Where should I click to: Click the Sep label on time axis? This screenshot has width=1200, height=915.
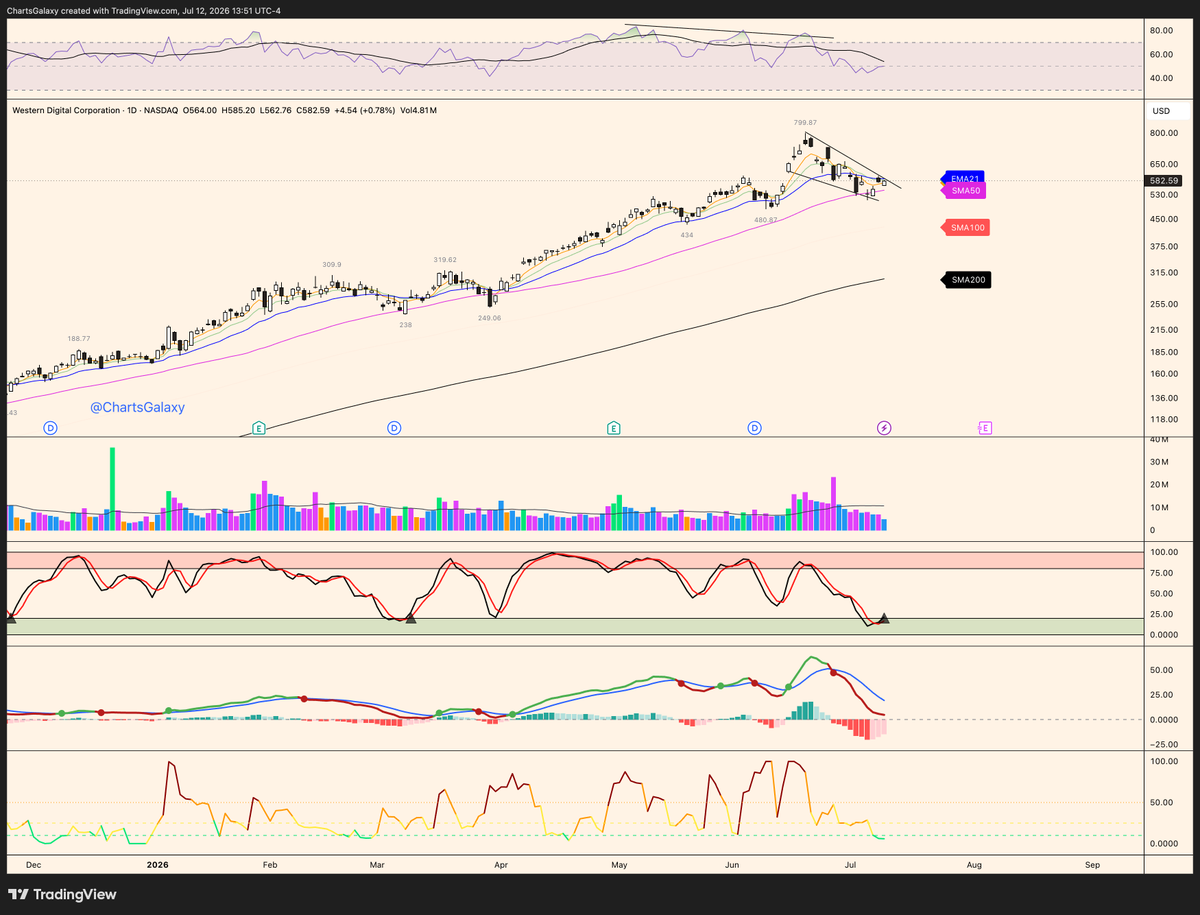pos(1092,863)
